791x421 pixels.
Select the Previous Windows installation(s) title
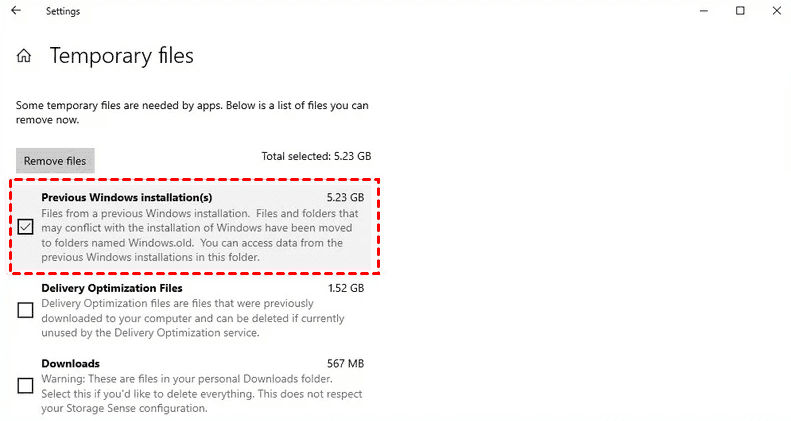pos(127,197)
